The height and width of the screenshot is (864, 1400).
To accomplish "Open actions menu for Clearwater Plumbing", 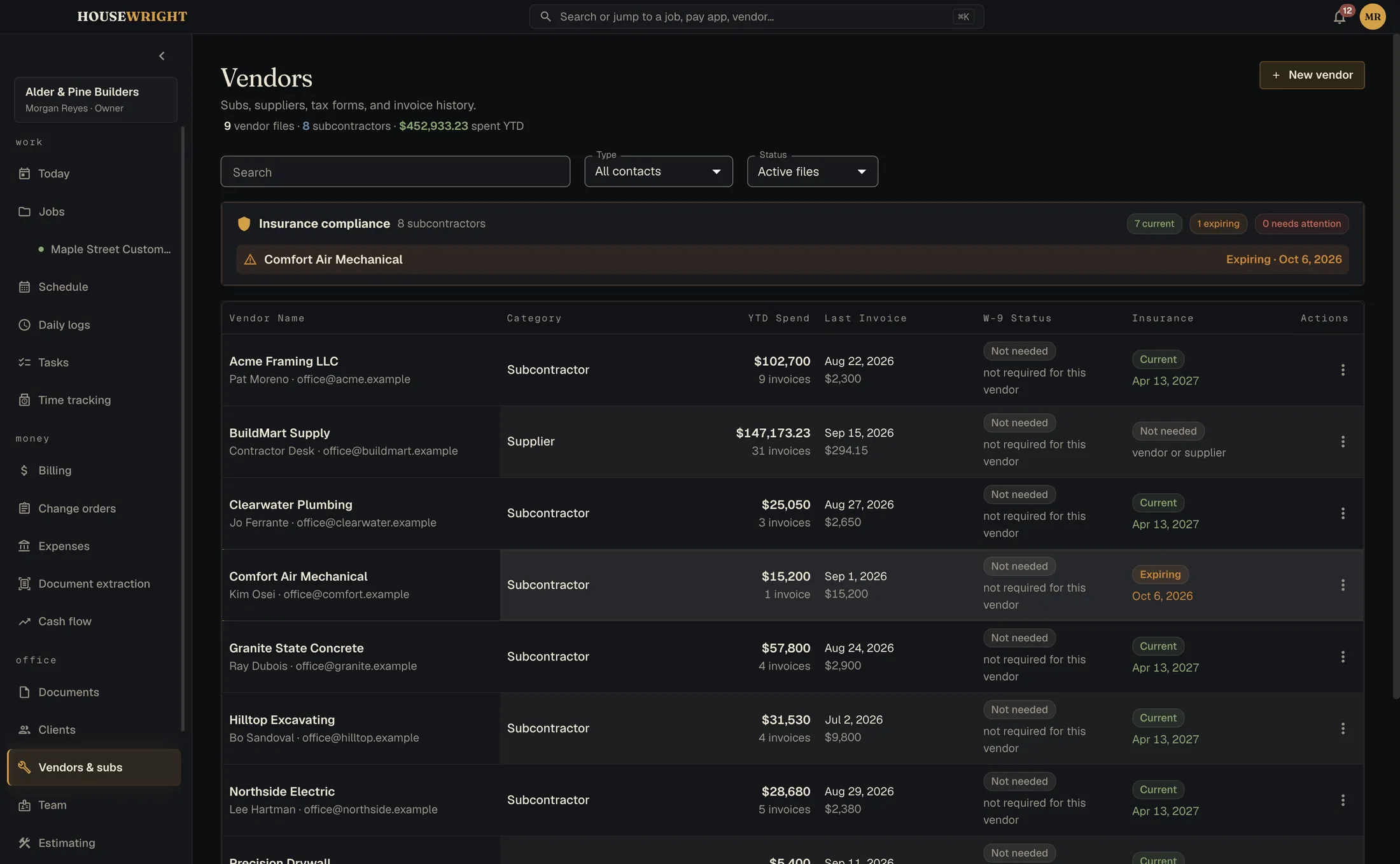I will [x=1343, y=513].
